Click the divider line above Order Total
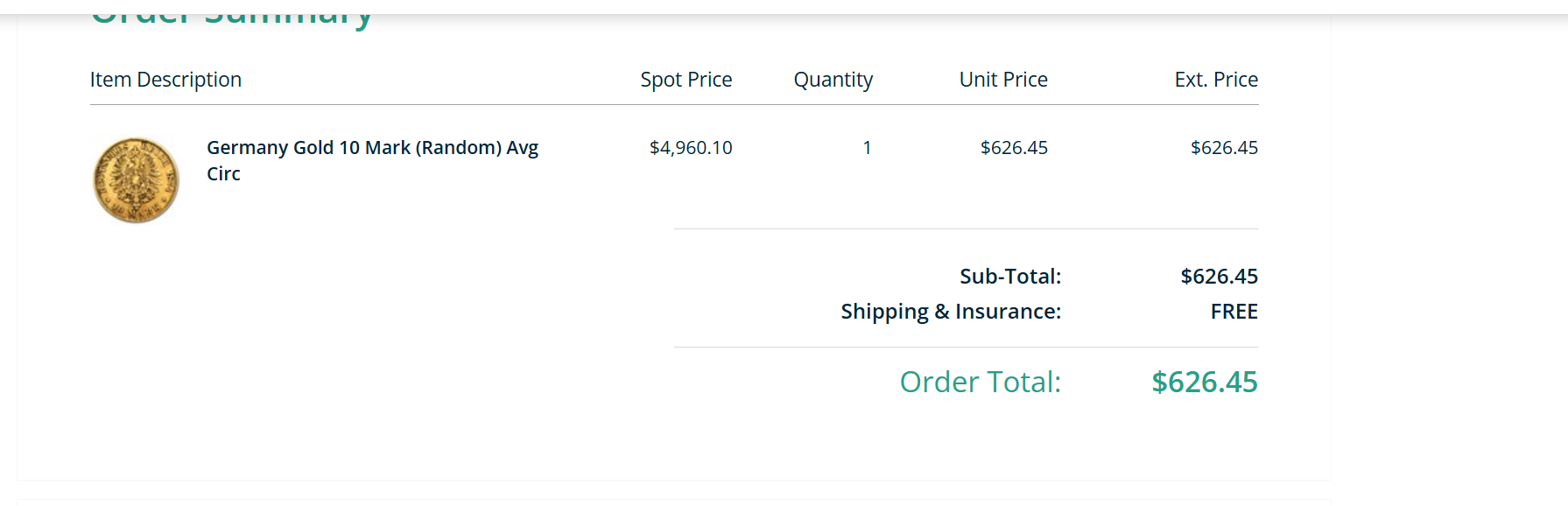Viewport: 1568px width, 506px height. (x=966, y=348)
